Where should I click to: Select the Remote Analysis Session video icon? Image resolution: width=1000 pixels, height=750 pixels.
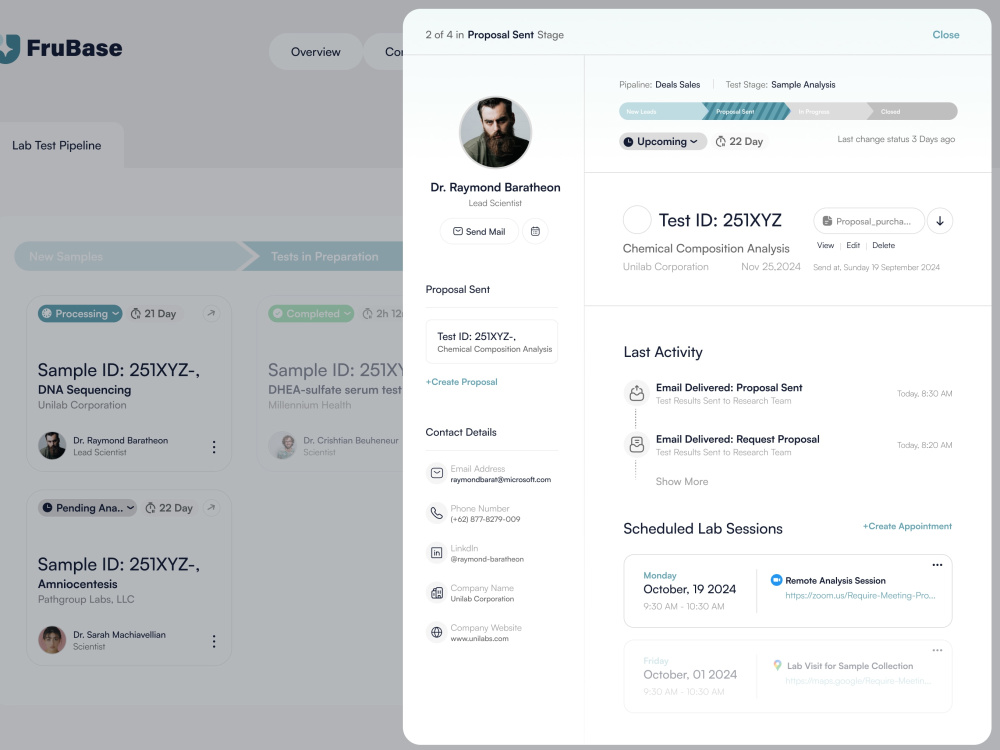tap(776, 579)
